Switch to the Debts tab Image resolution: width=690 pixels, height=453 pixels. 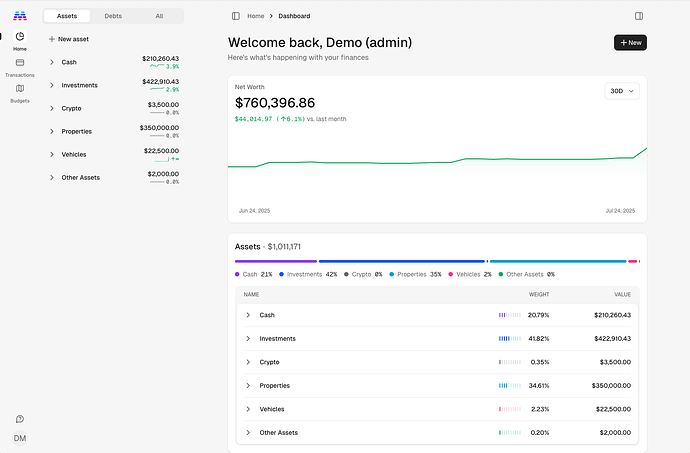pyautogui.click(x=113, y=16)
